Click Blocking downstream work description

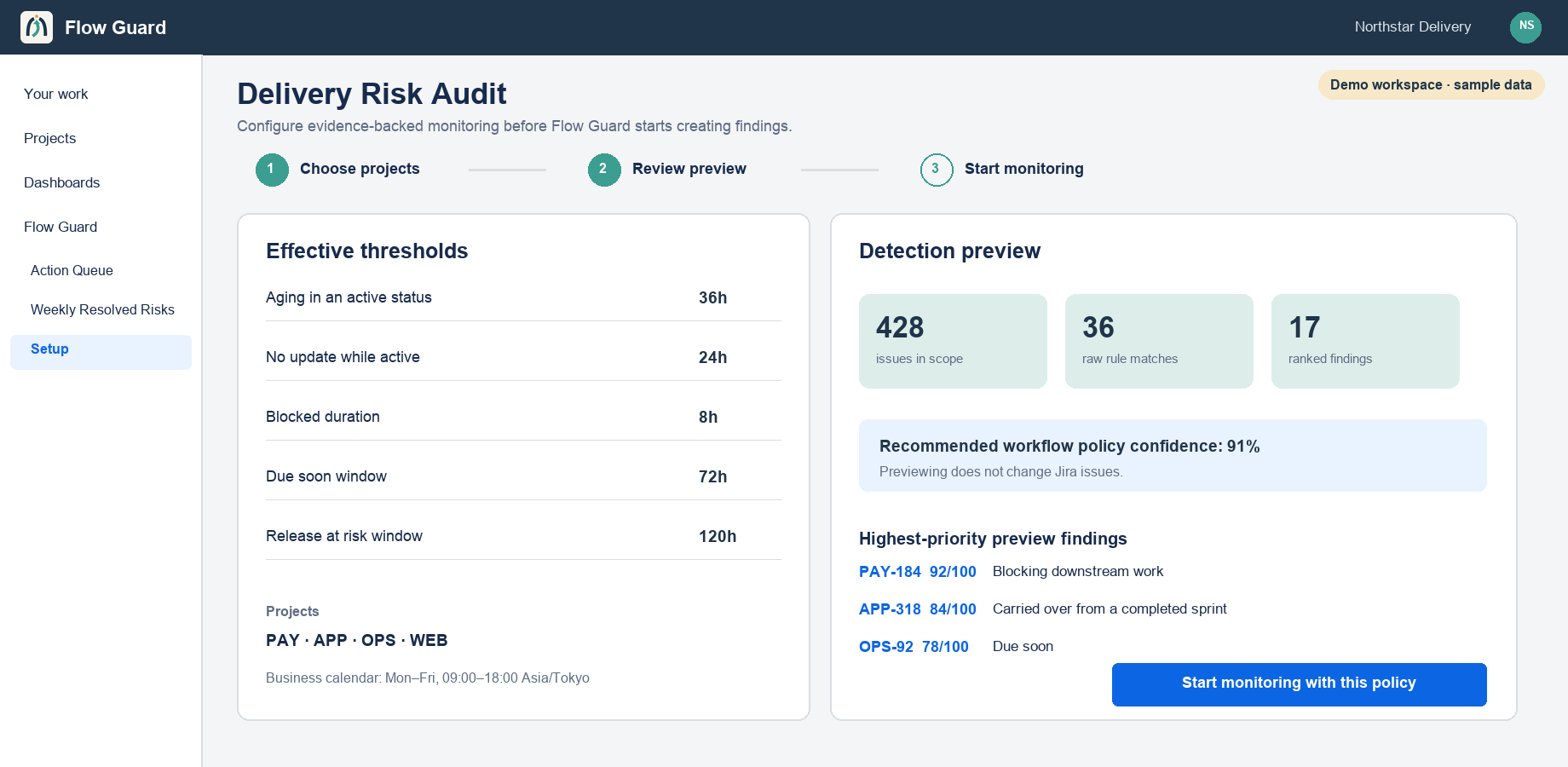1078,571
